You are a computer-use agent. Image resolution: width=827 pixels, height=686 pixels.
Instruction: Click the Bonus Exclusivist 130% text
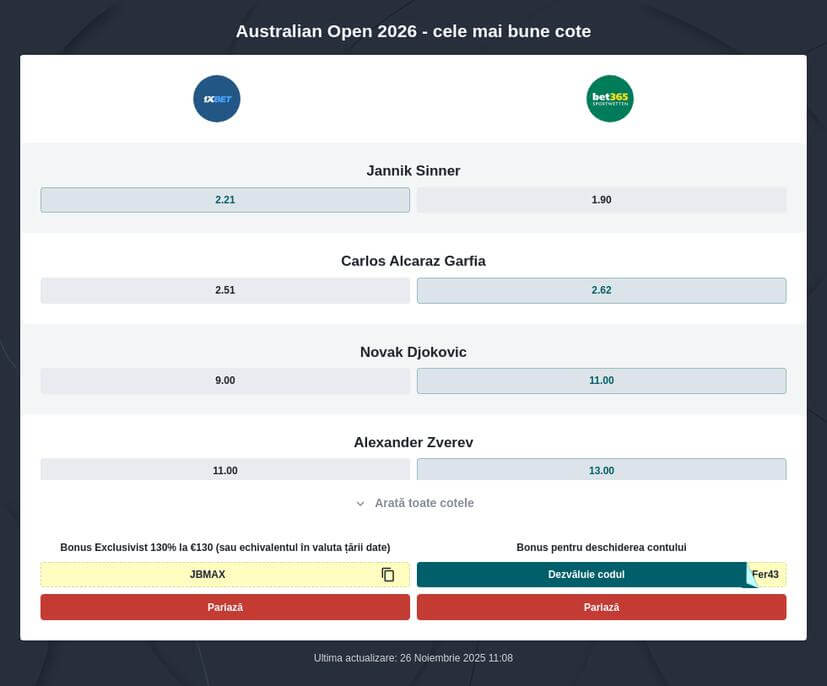pos(225,548)
